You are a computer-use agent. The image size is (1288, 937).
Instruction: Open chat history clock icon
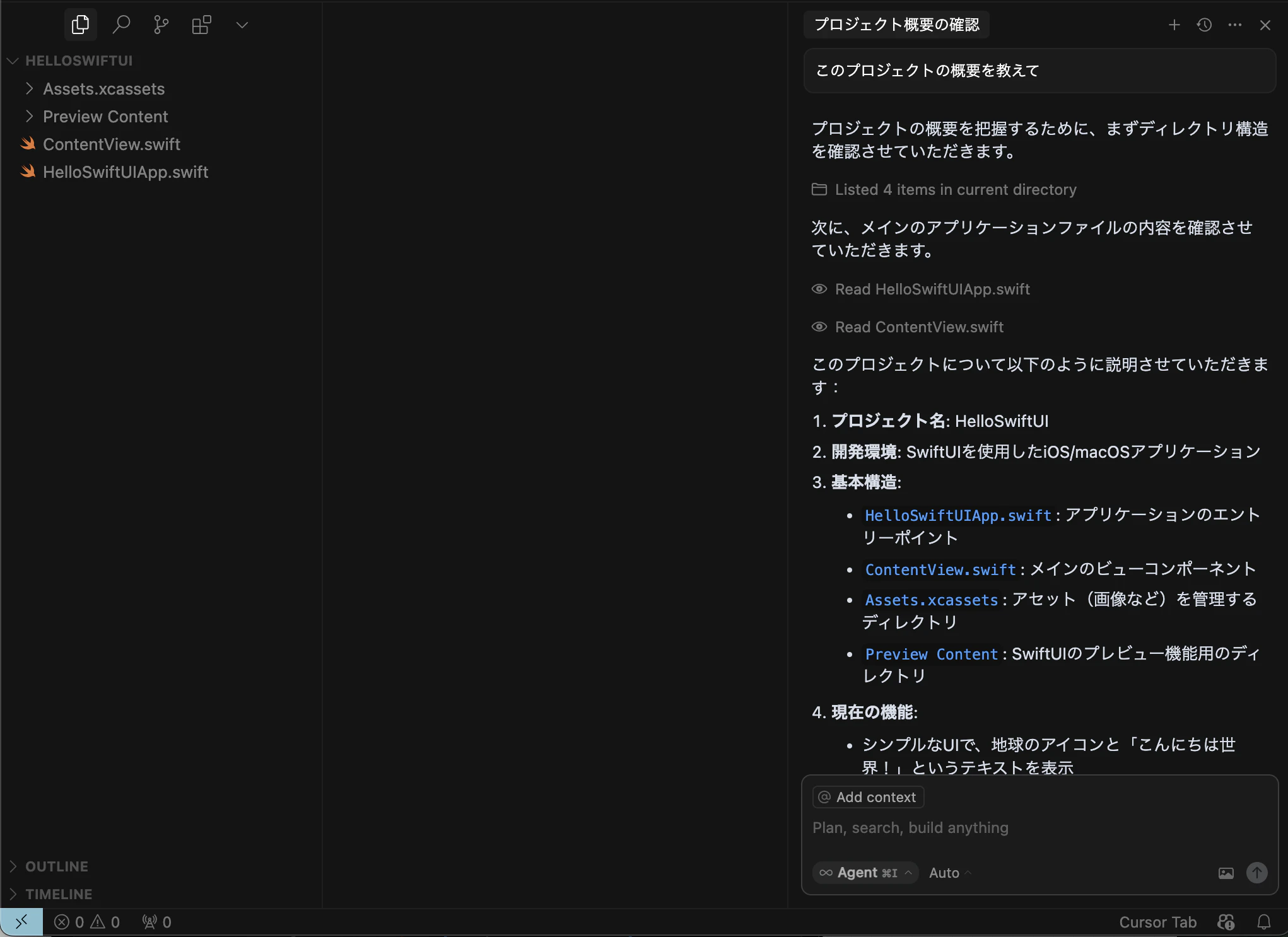(x=1204, y=25)
